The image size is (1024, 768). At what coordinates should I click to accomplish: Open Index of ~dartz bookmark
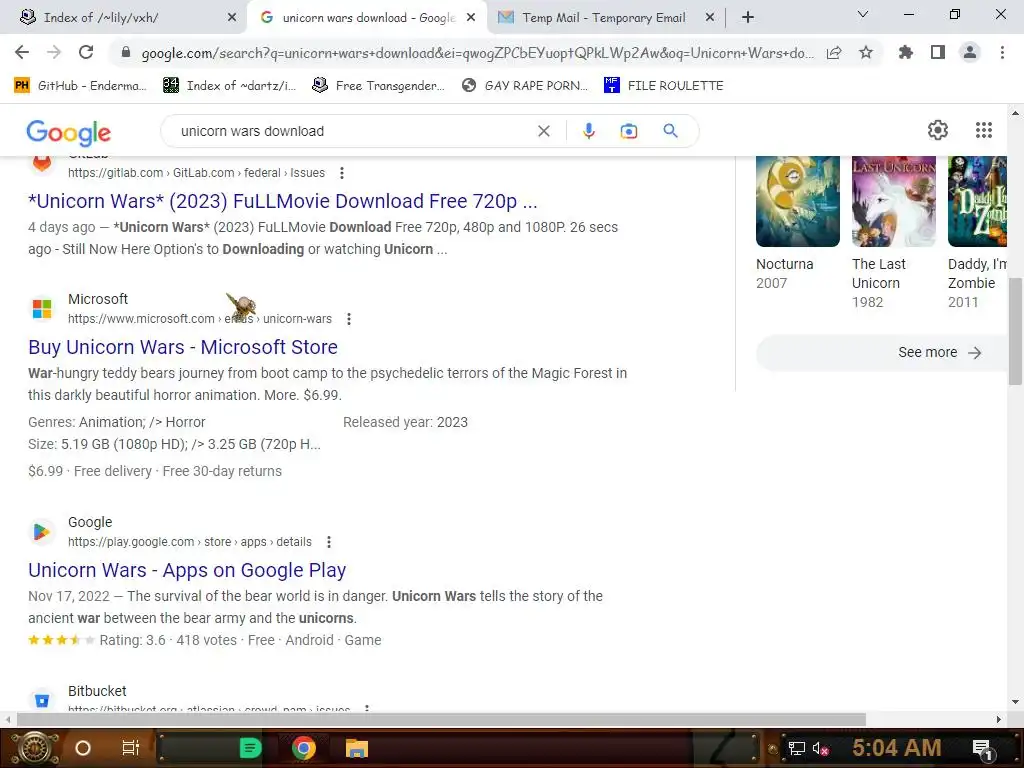[x=230, y=86]
